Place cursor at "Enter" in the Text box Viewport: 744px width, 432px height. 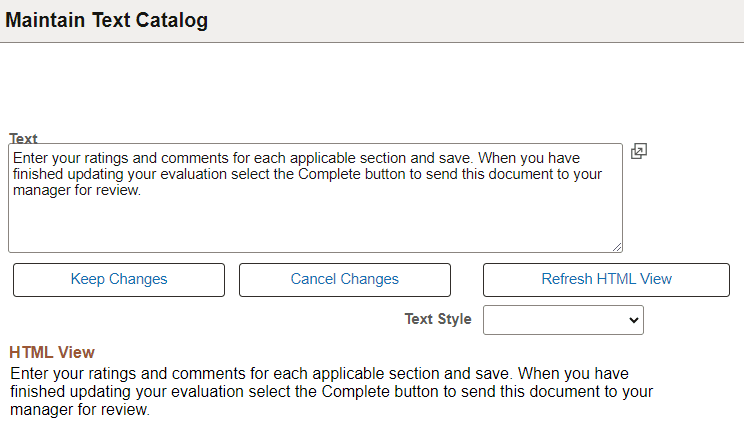pos(31,158)
